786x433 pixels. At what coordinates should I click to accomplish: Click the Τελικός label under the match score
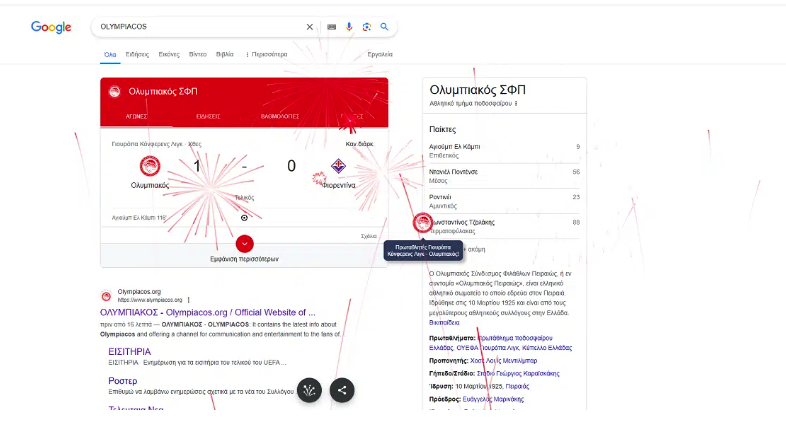pyautogui.click(x=245, y=197)
